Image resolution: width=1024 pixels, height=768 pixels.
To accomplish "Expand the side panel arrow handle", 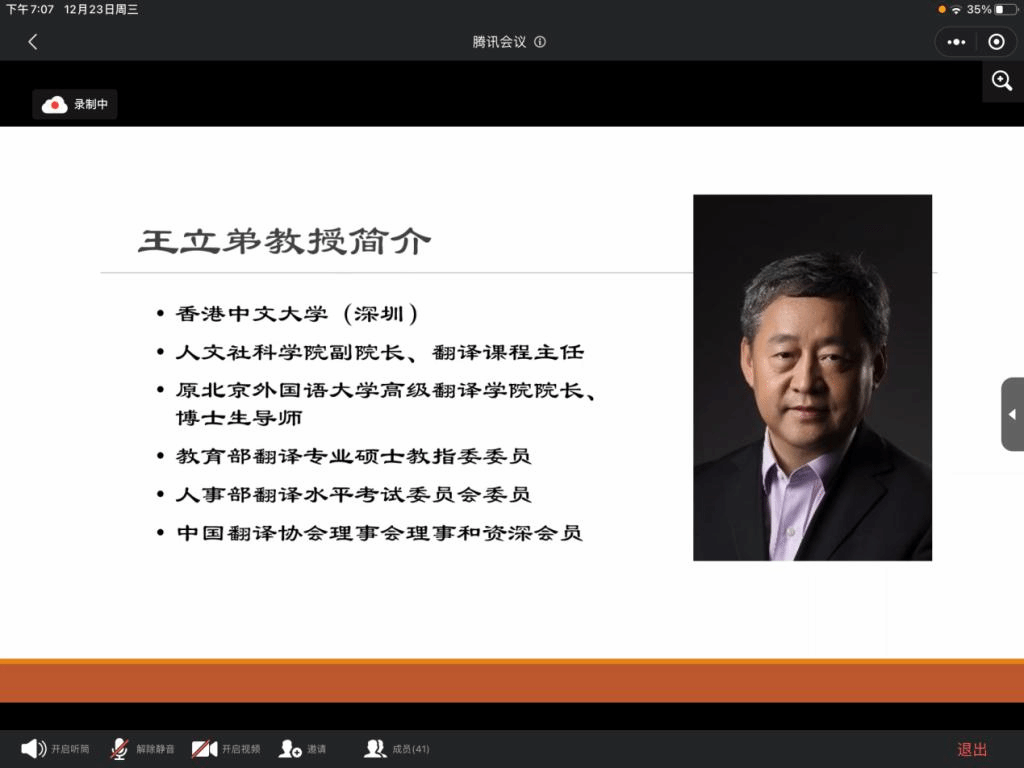I will [x=1012, y=414].
